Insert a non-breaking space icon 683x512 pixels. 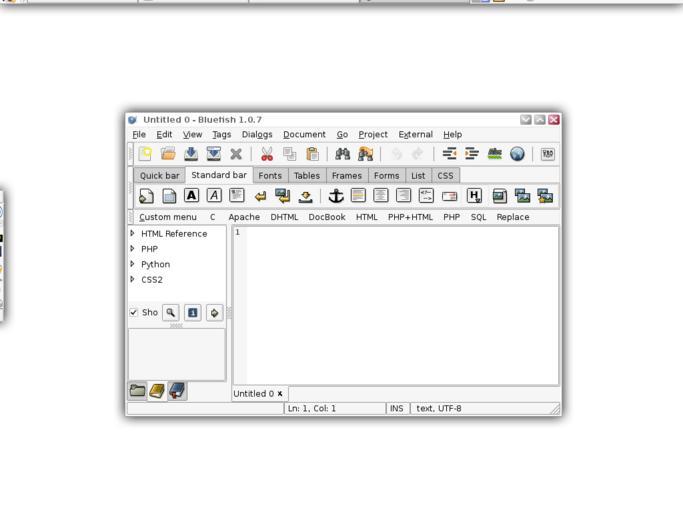[x=306, y=197]
